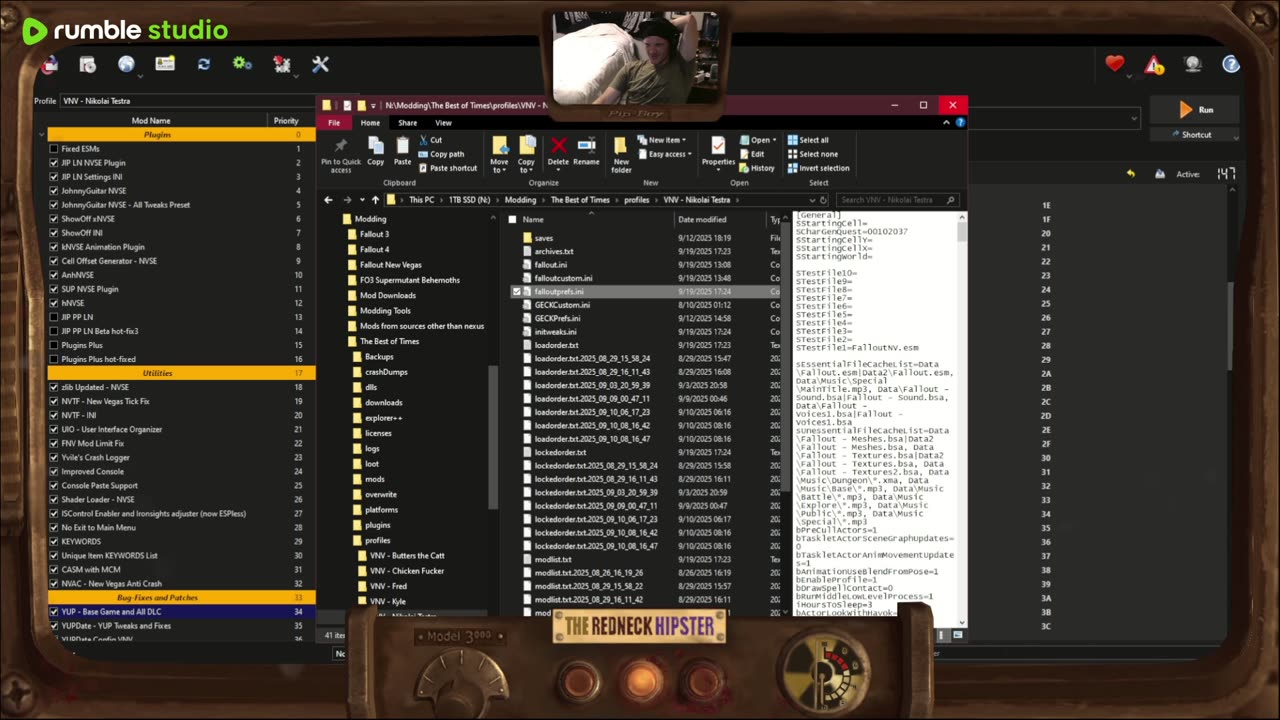Sort by Date modified column header

point(702,220)
